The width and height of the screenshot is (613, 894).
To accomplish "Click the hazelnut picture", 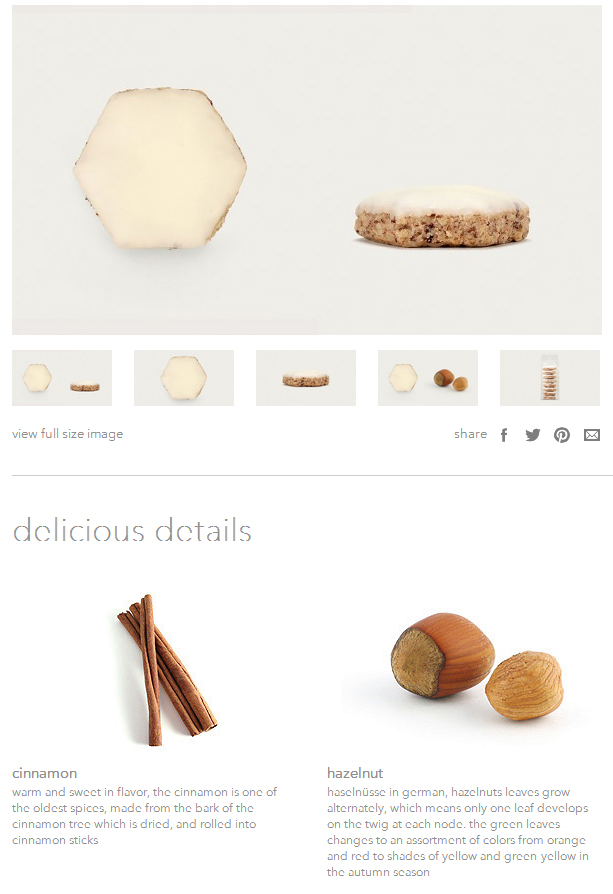I will click(x=477, y=668).
